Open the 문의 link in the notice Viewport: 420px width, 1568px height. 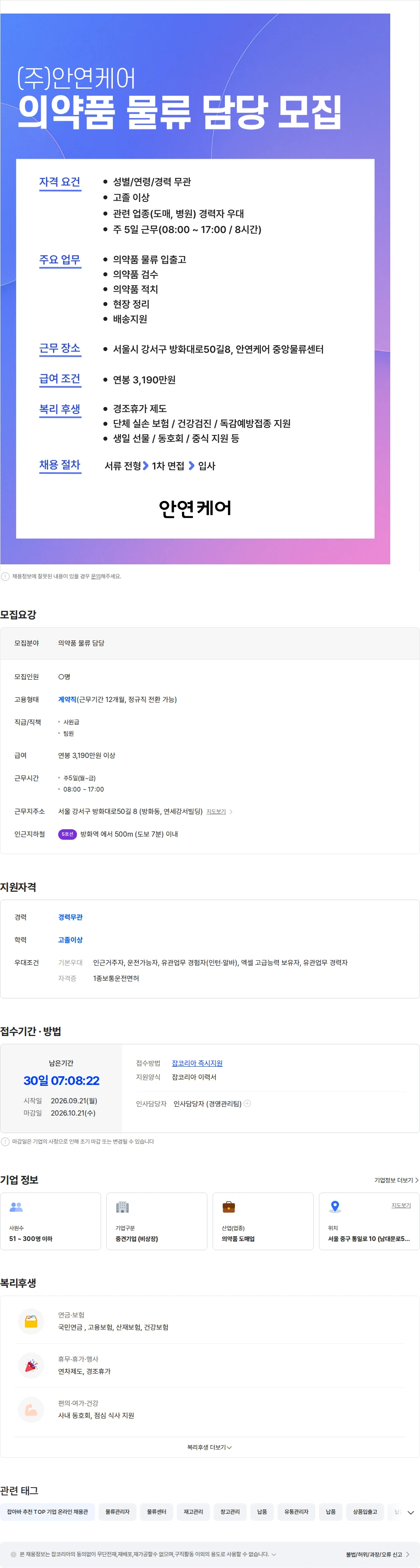coord(96,577)
